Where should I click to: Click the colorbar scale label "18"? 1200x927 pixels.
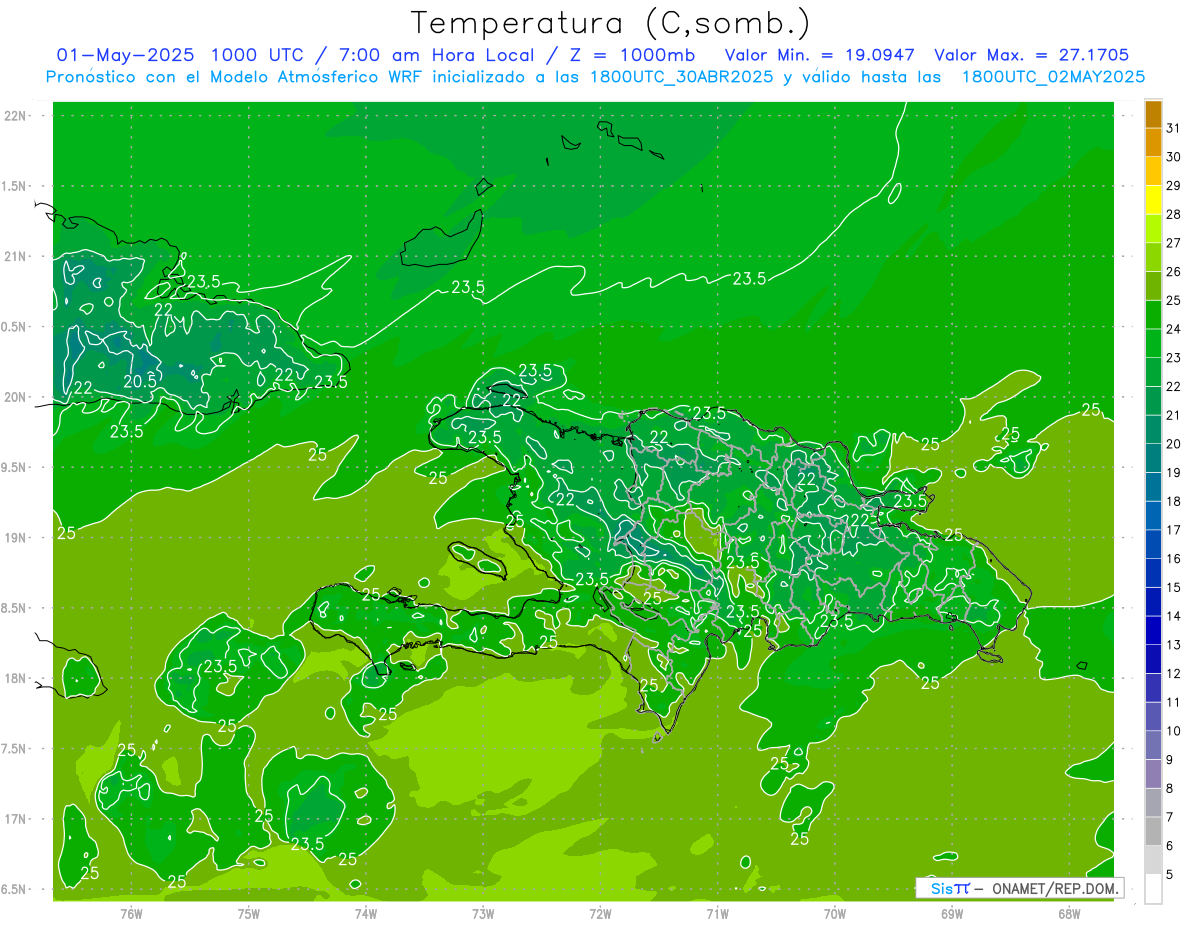click(1174, 501)
